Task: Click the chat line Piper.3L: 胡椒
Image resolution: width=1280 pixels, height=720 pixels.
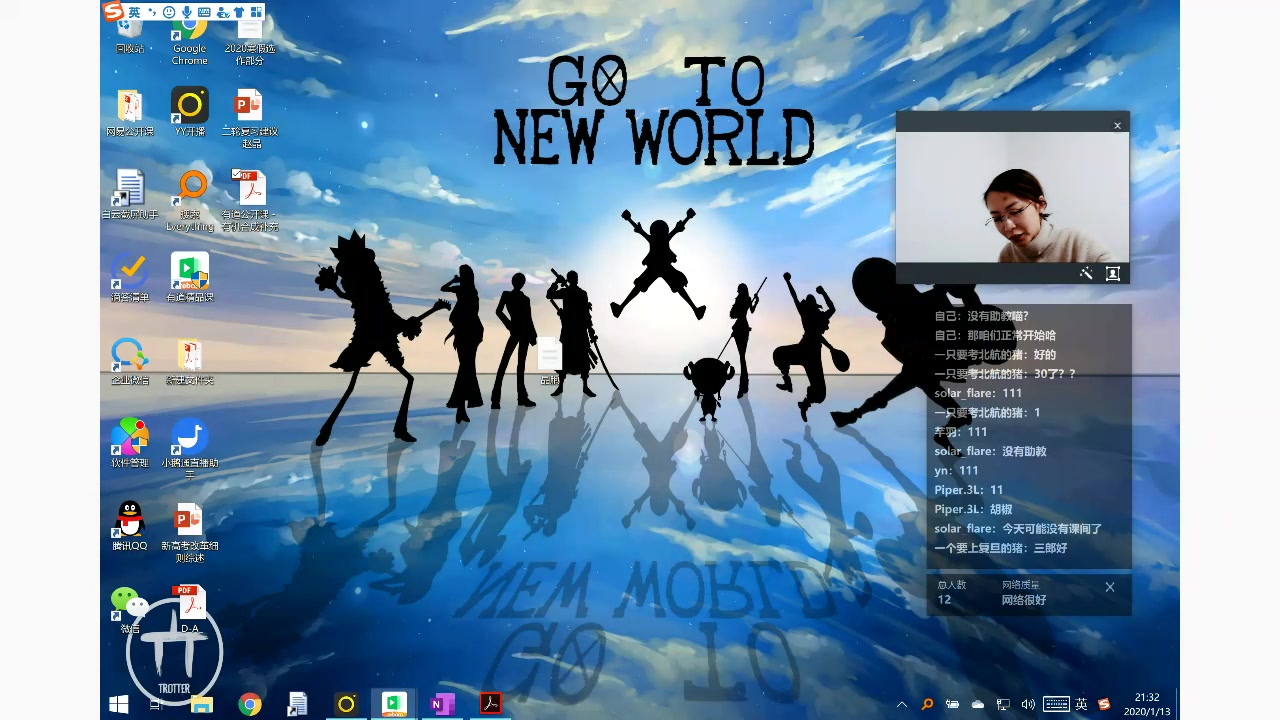Action: (x=973, y=509)
